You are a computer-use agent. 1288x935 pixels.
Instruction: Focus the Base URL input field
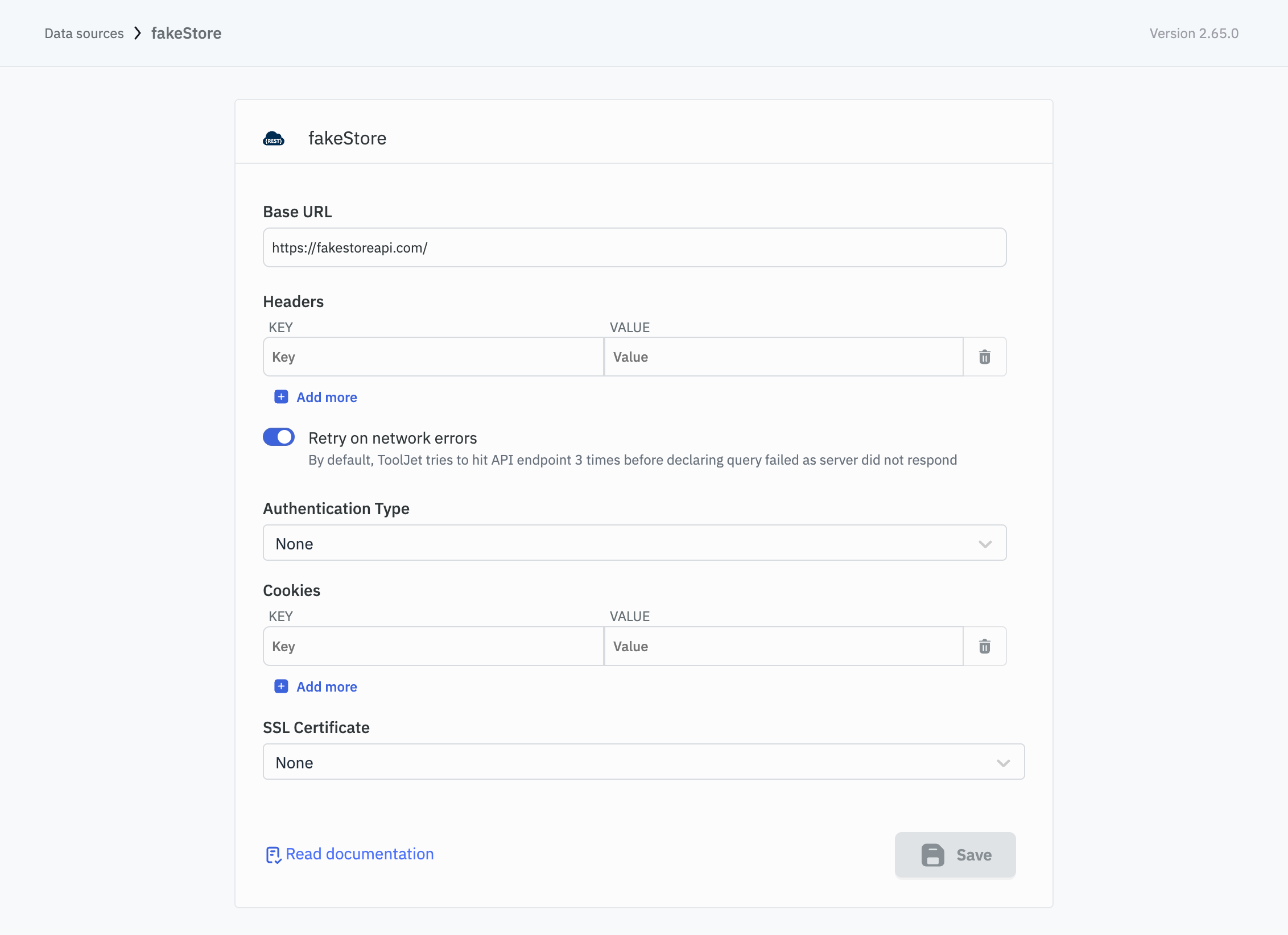[634, 248]
